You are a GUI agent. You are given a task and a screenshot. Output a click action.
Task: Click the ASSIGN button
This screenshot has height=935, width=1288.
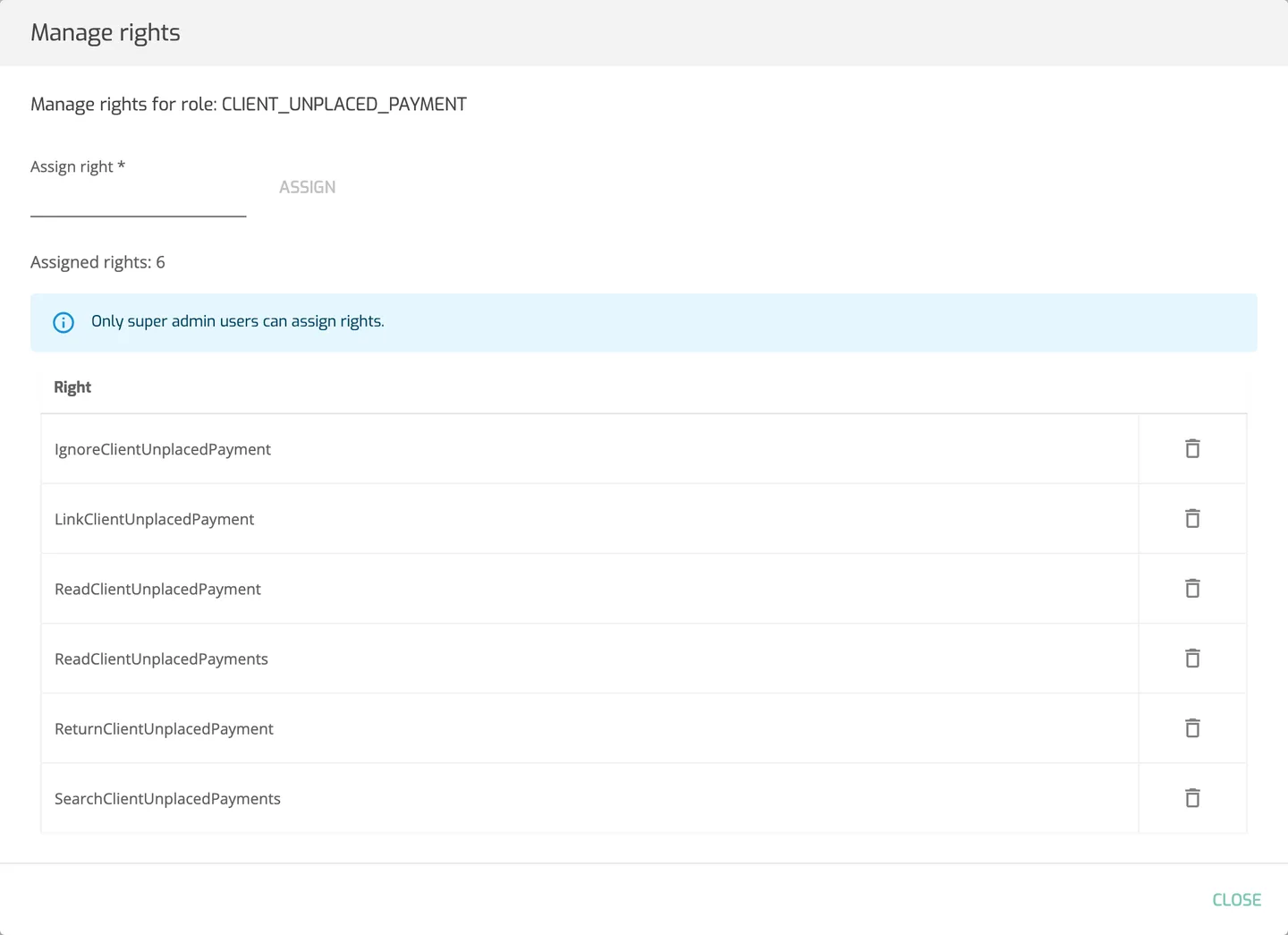[x=308, y=187]
